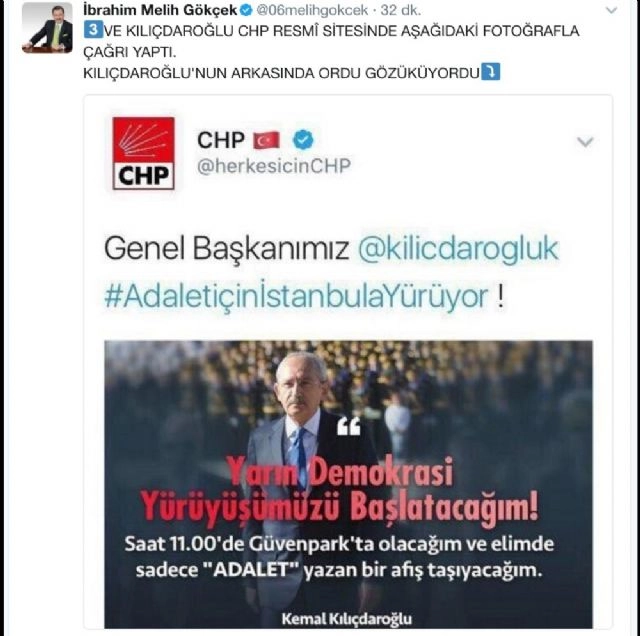Visit the @06melihgokcek handle

(312, 10)
